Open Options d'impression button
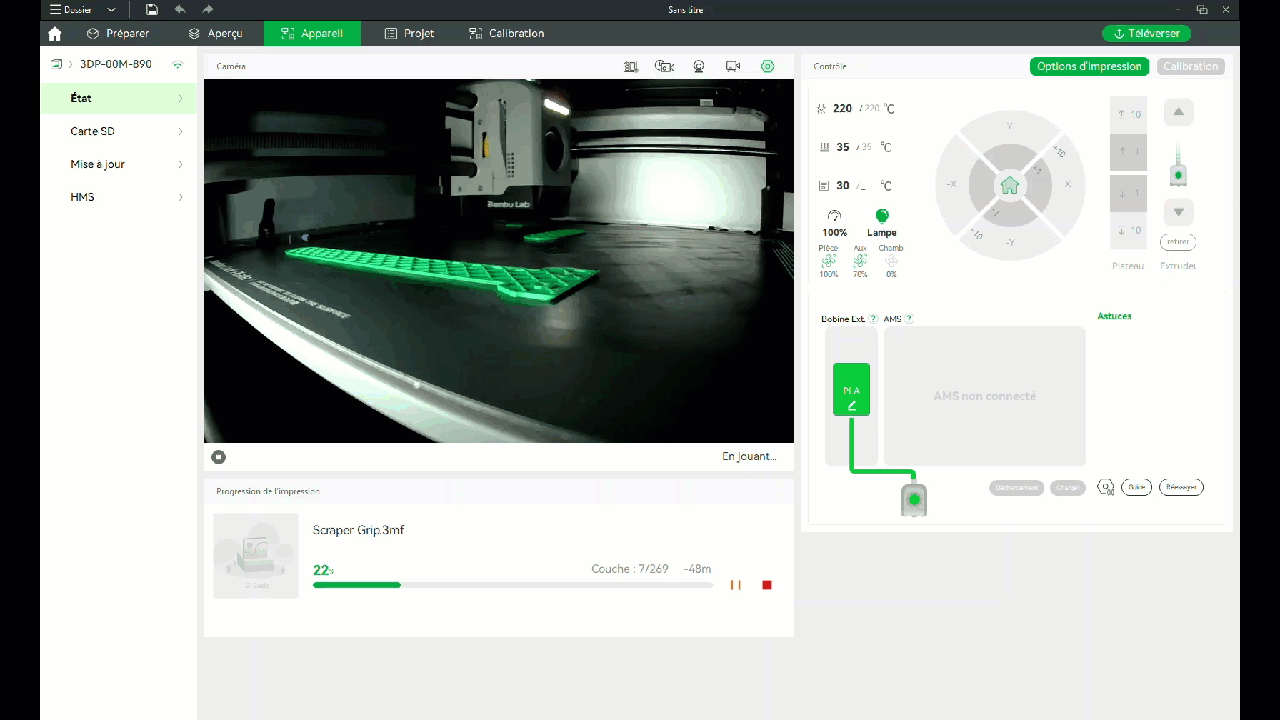1280x720 pixels. point(1089,66)
